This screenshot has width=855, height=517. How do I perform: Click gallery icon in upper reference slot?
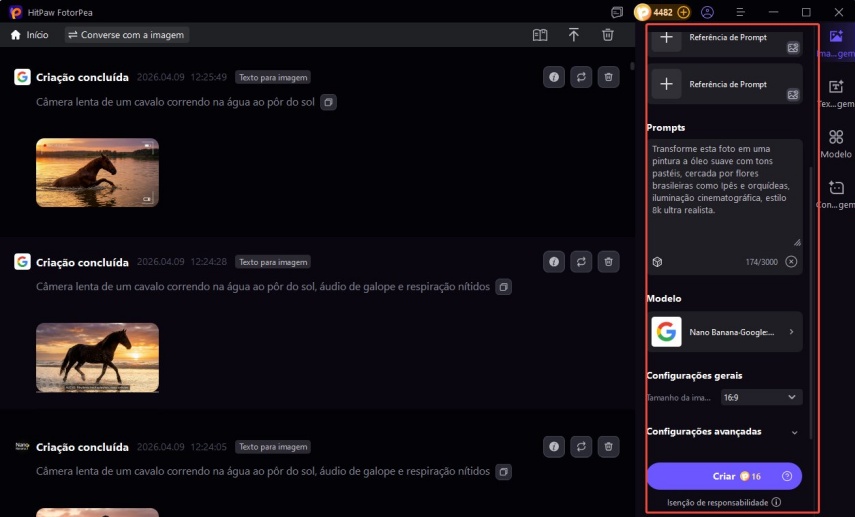pyautogui.click(x=793, y=48)
